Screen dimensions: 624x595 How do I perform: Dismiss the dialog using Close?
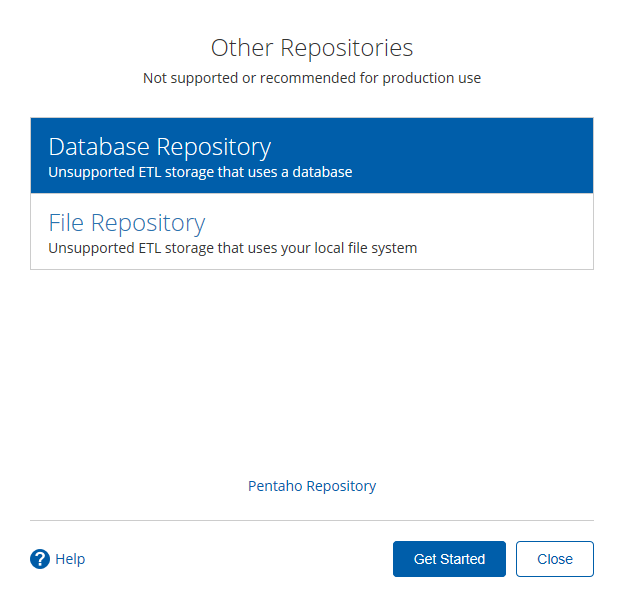click(554, 559)
